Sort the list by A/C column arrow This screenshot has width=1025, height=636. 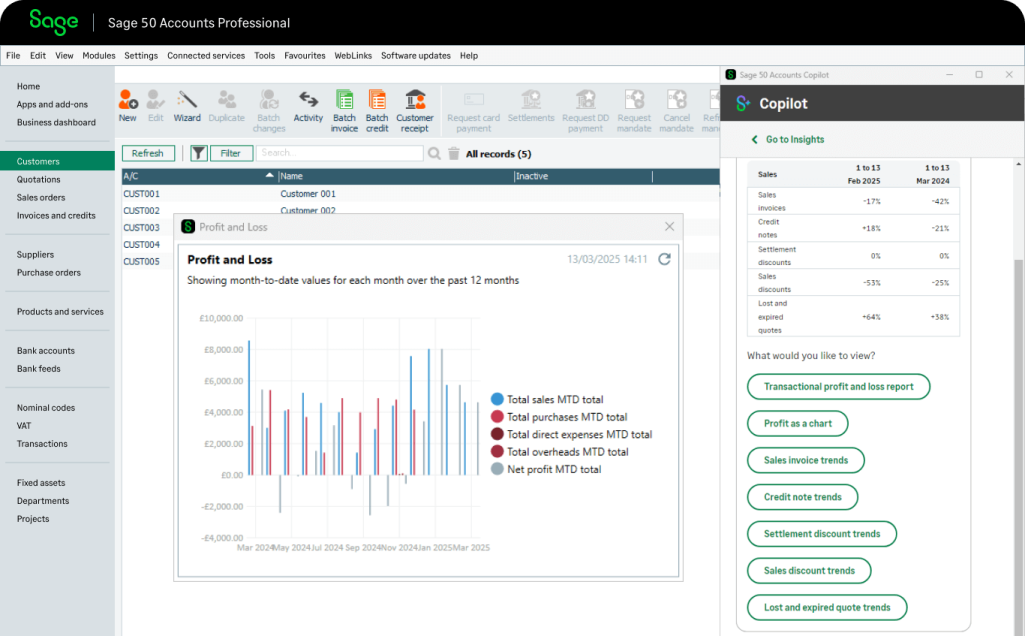point(269,176)
